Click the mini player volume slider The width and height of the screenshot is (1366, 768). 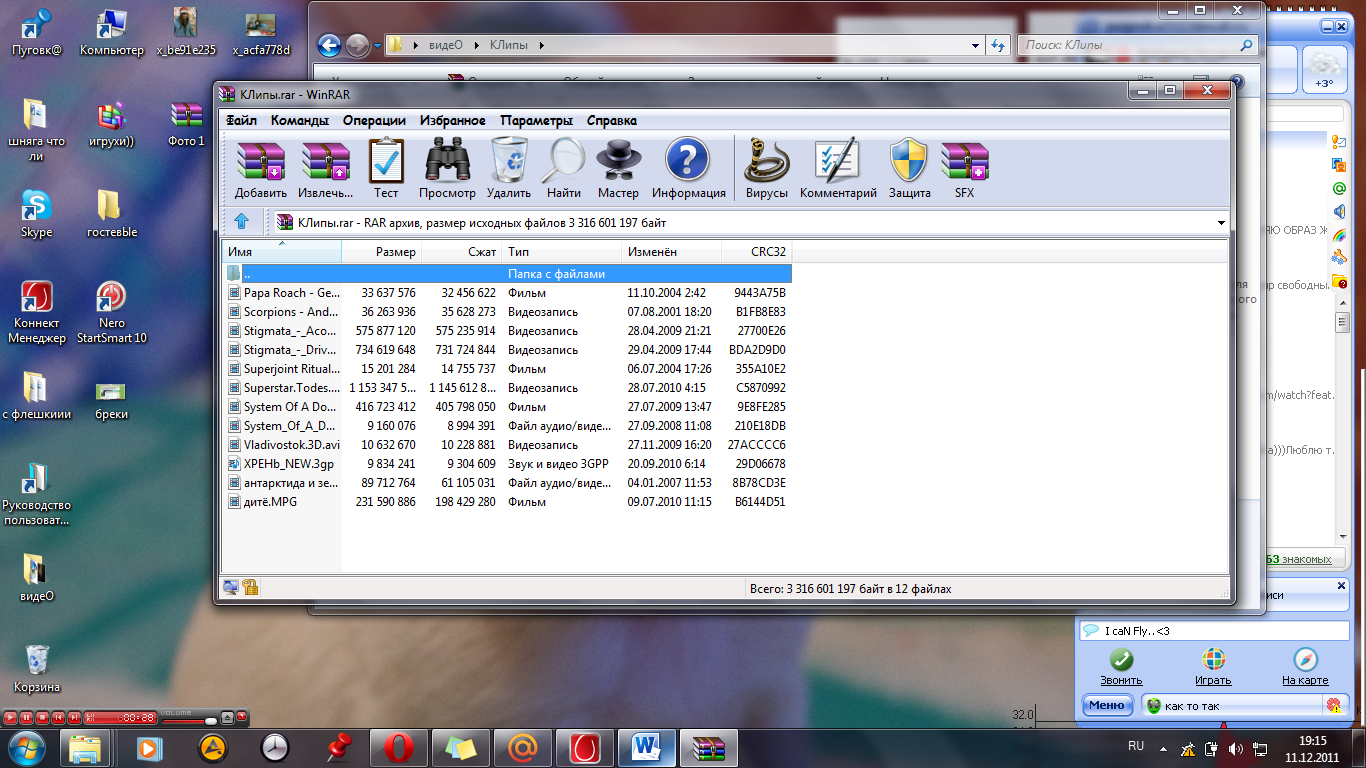[x=190, y=719]
